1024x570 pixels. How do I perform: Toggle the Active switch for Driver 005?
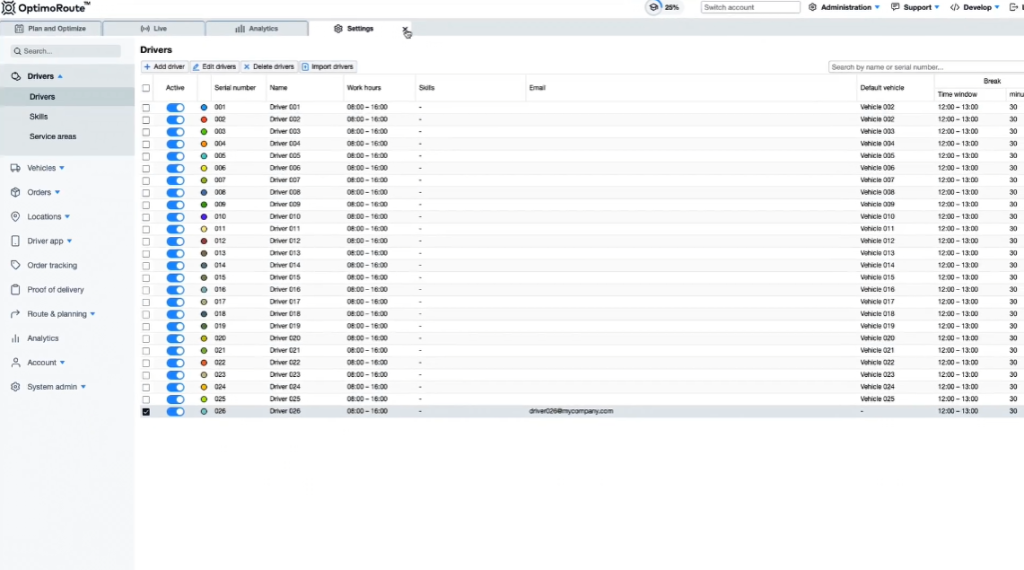pos(175,156)
